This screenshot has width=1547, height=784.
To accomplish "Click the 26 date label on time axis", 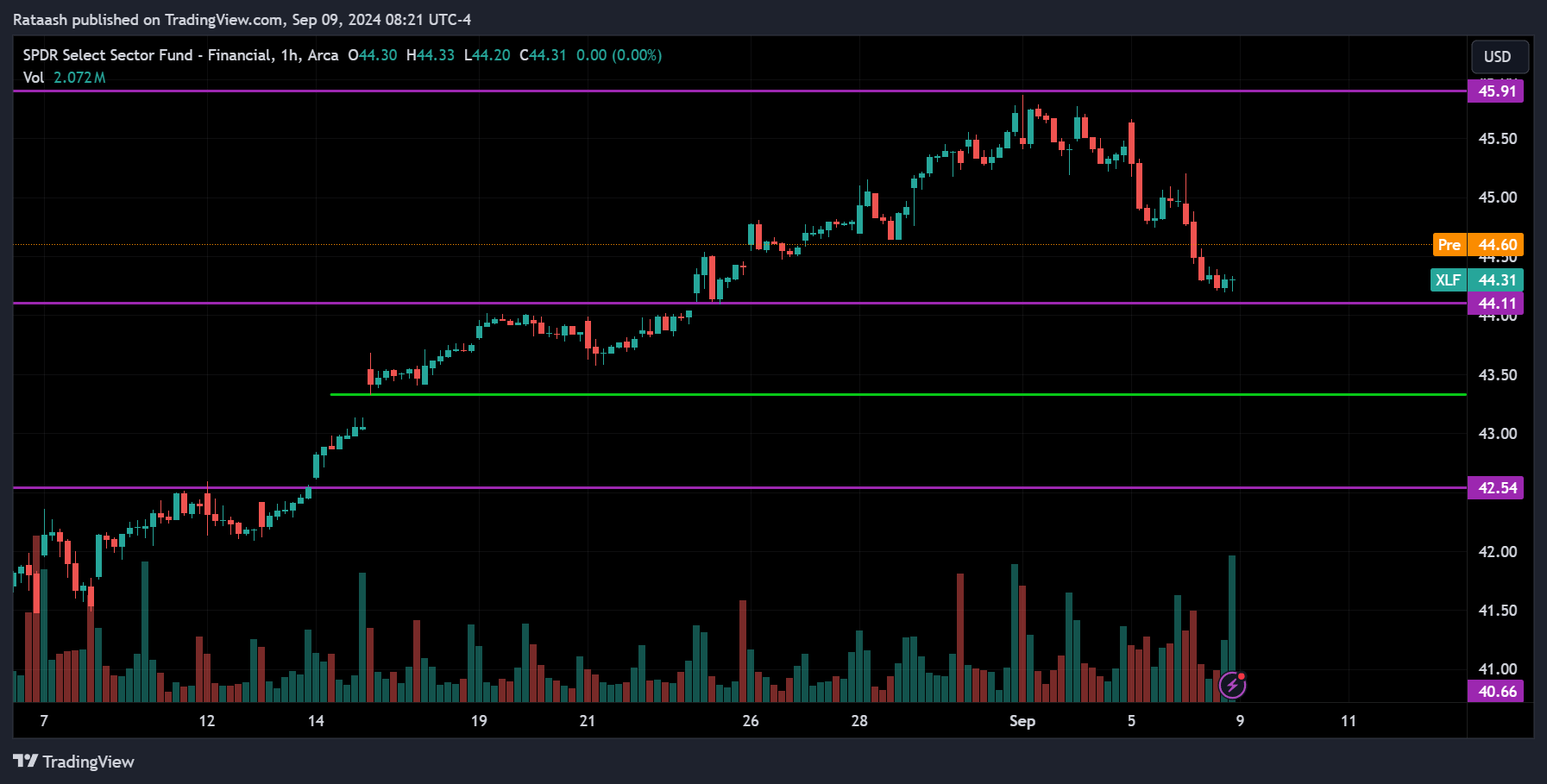I will 751,721.
